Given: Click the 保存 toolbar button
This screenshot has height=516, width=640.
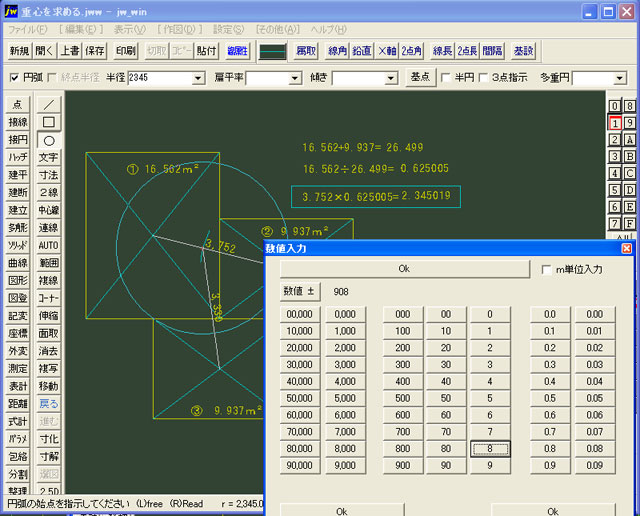Looking at the screenshot, I should (95, 51).
